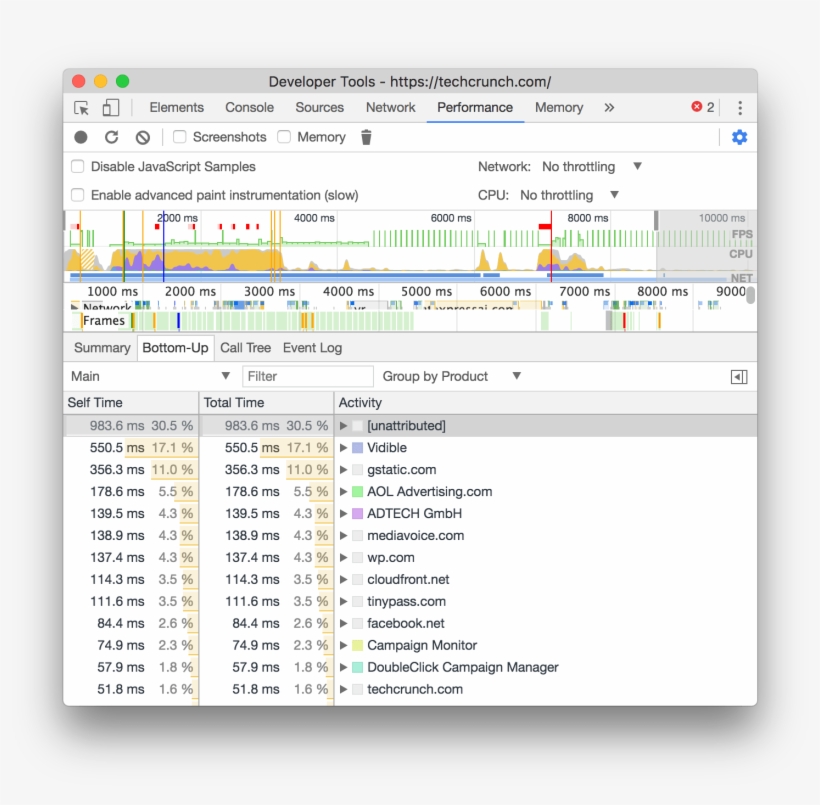Image resolution: width=820 pixels, height=805 pixels.
Task: Click the Filter input field
Action: tap(307, 376)
